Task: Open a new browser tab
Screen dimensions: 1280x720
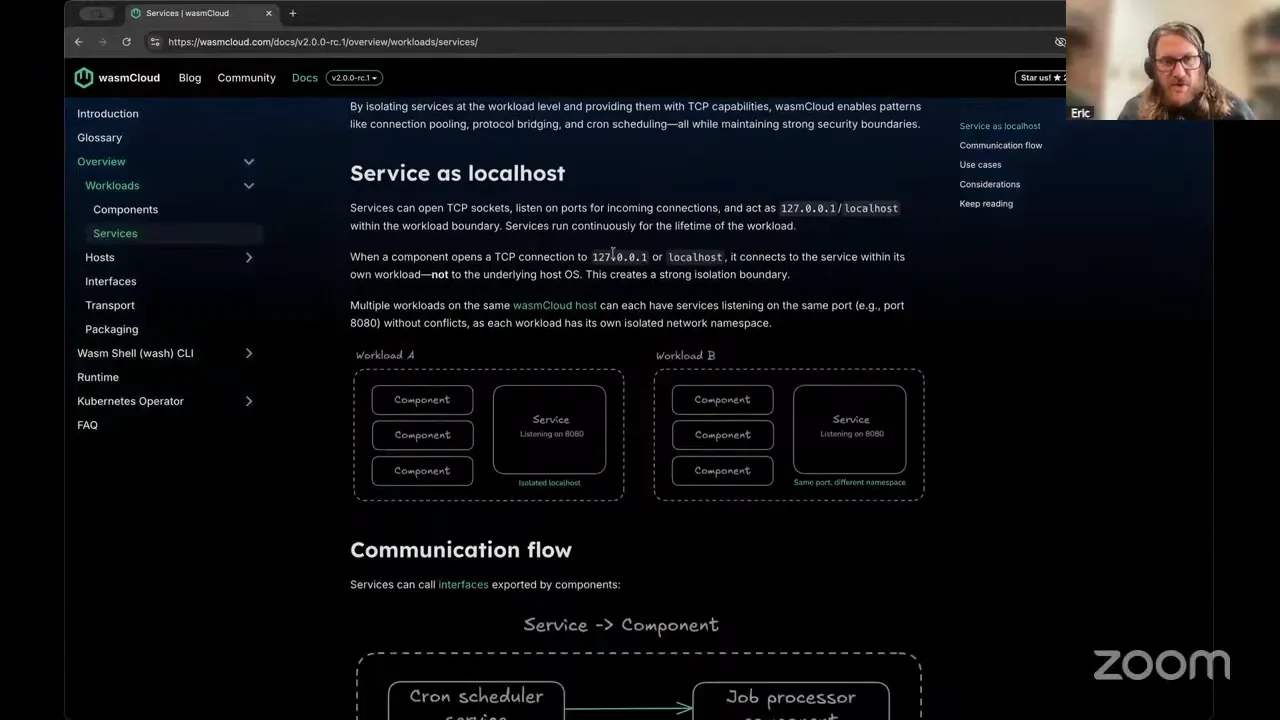Action: point(292,14)
